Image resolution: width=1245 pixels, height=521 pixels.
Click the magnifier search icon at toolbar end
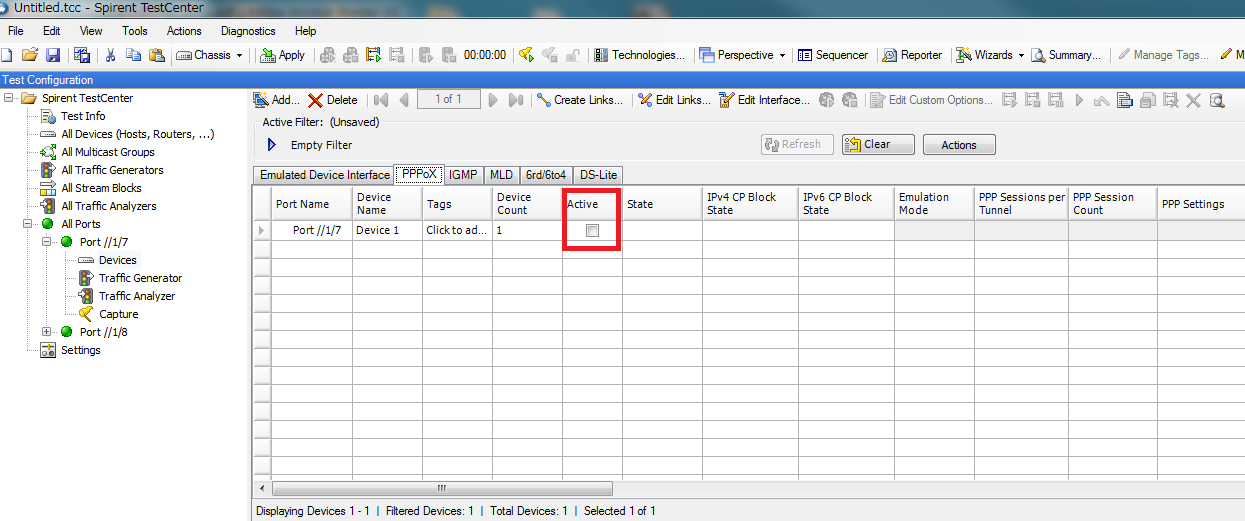tap(1217, 100)
